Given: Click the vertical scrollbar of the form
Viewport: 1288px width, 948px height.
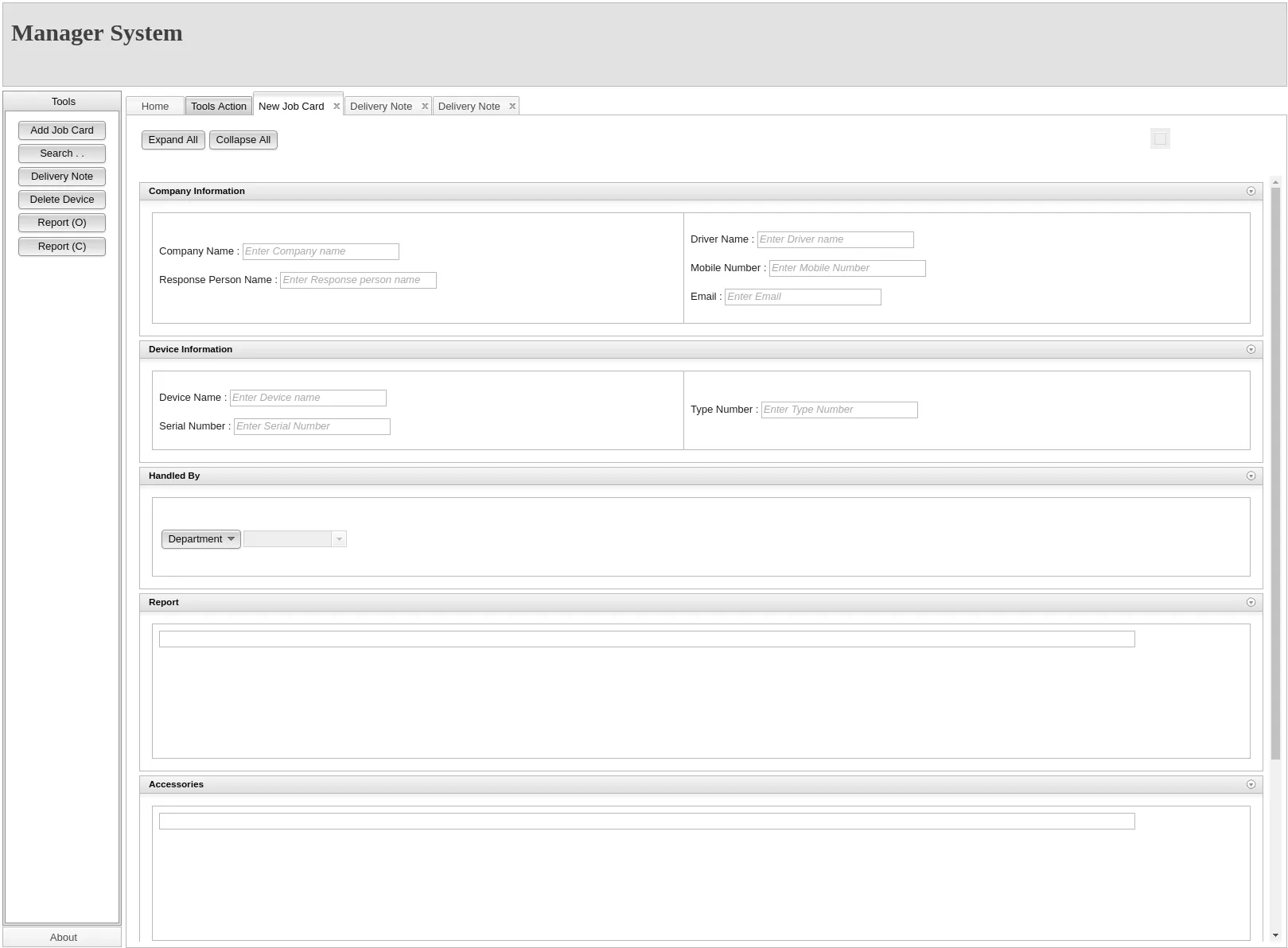Looking at the screenshot, I should click(x=1275, y=477).
